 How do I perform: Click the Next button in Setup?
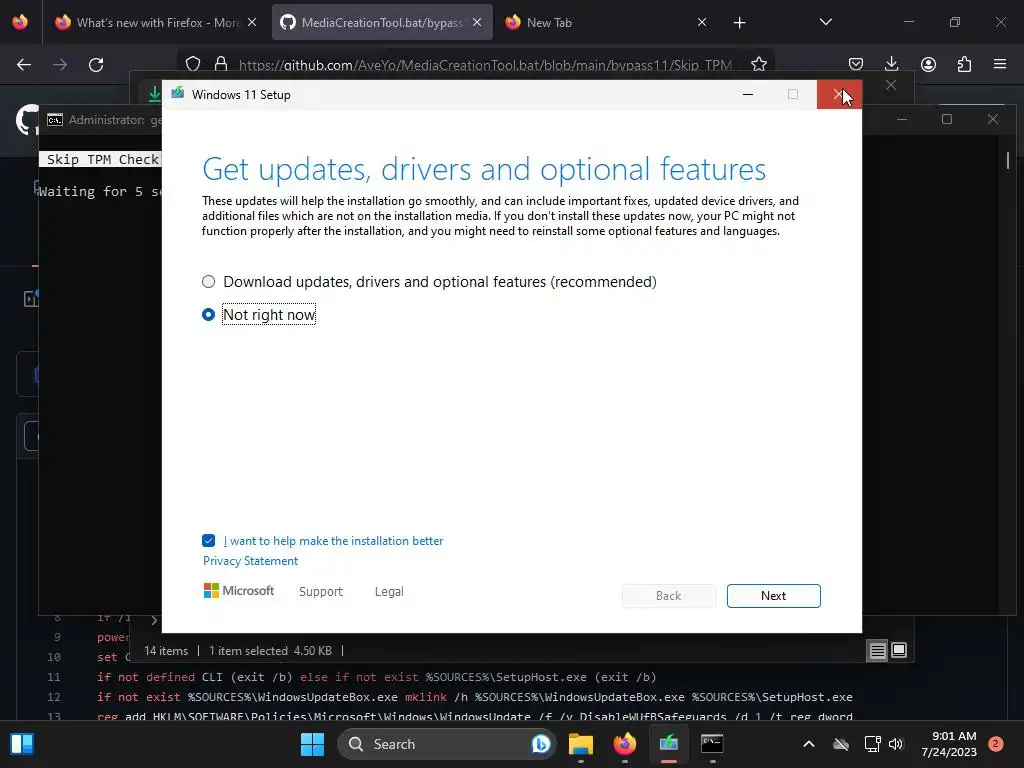[x=773, y=596]
